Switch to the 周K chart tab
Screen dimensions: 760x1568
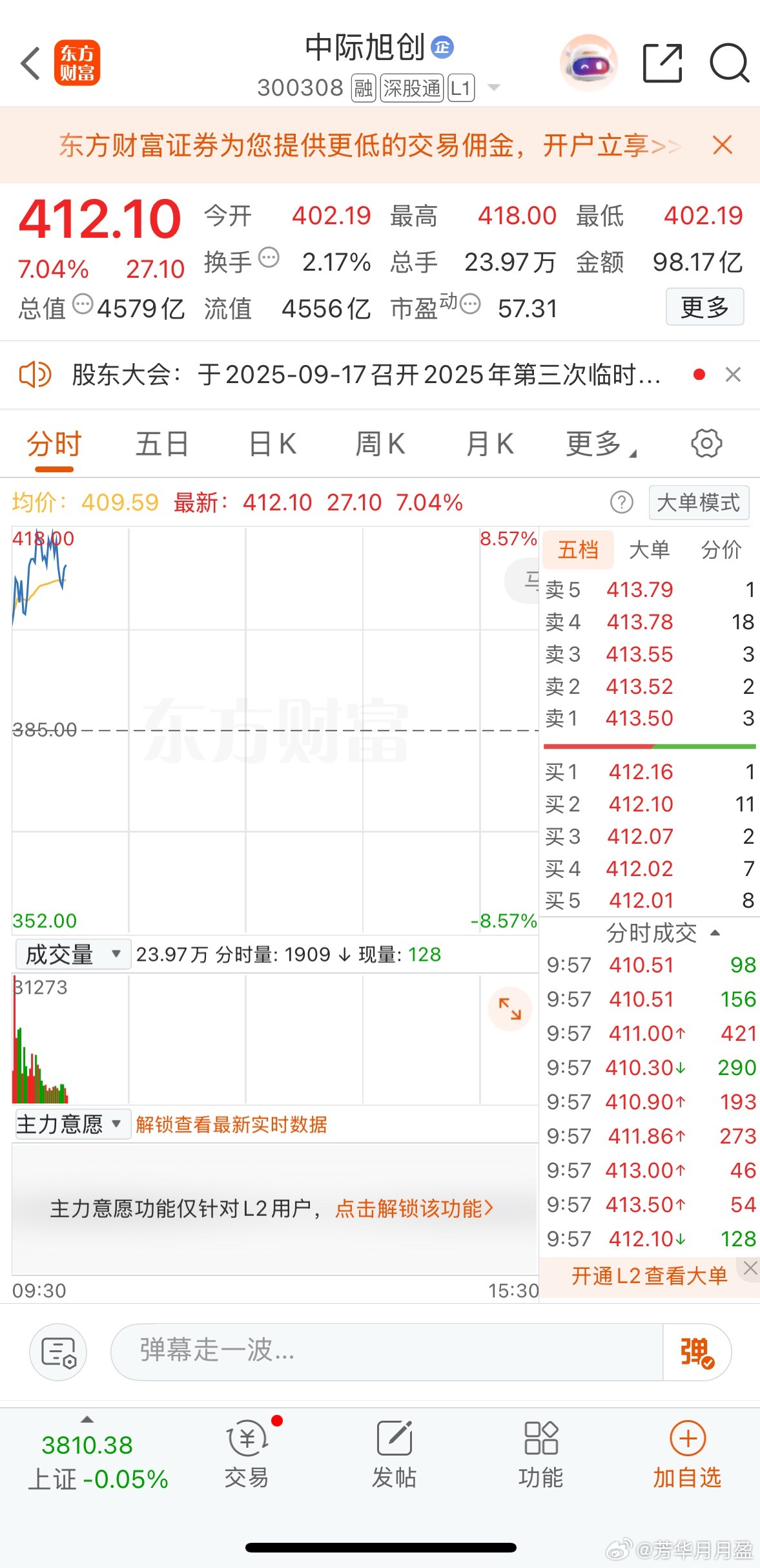[380, 444]
